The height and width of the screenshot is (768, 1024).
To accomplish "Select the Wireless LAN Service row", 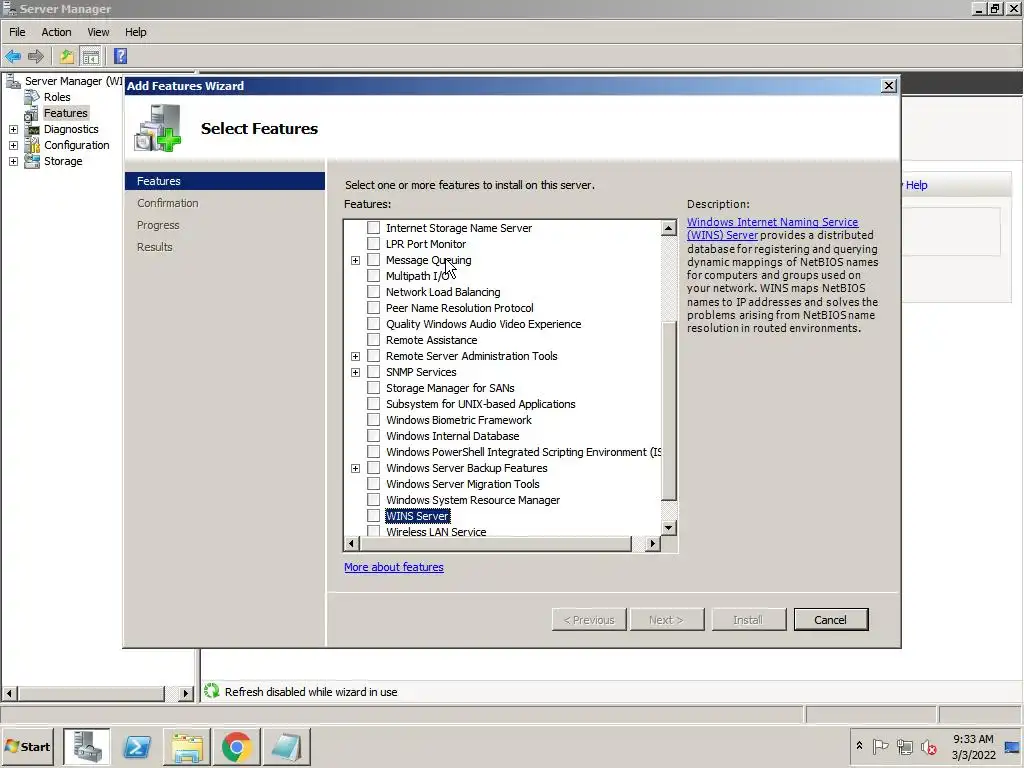I will tap(436, 532).
